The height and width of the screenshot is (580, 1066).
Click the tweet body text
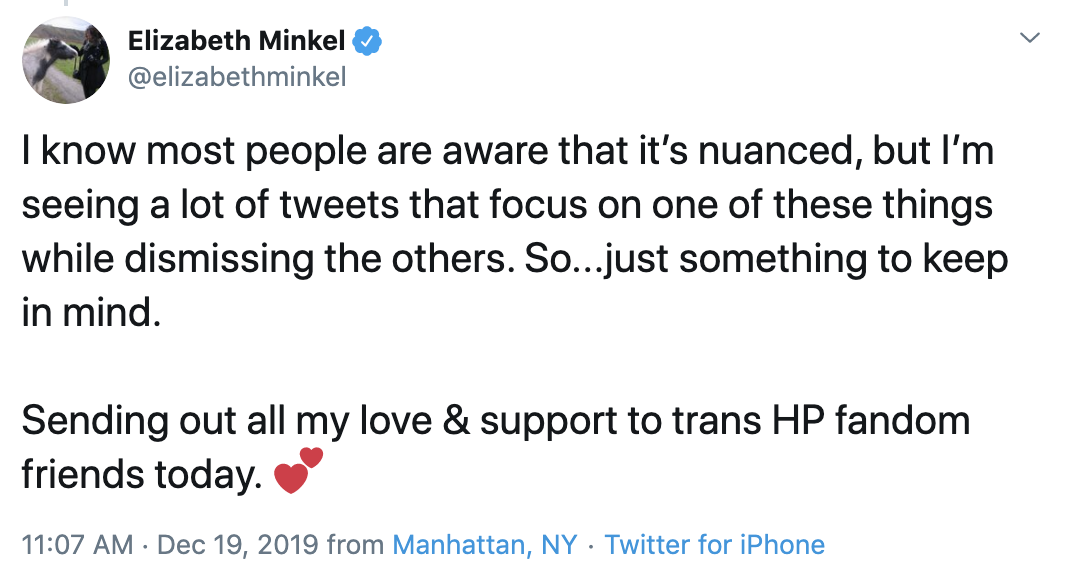pos(500,230)
